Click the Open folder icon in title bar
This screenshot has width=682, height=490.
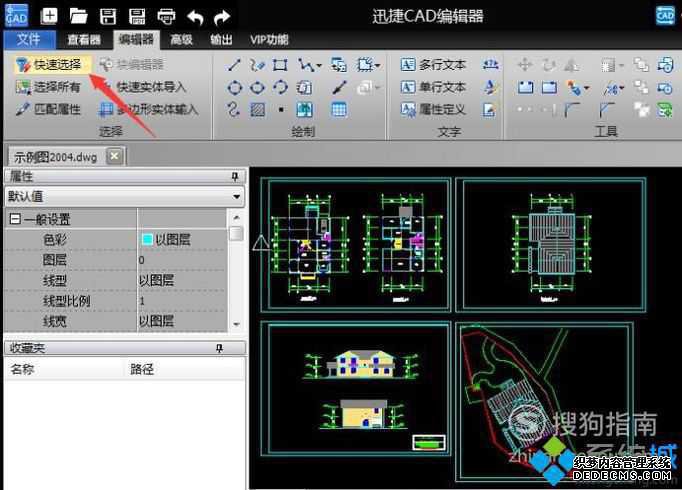pos(78,17)
